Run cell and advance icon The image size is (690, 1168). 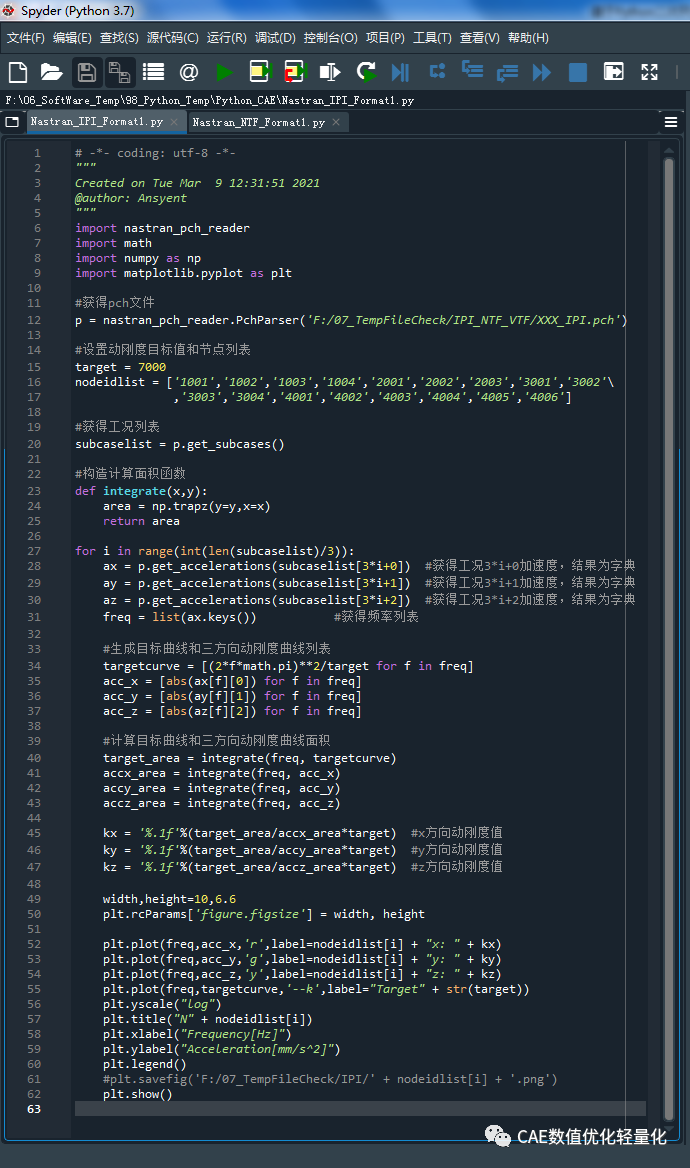click(295, 72)
